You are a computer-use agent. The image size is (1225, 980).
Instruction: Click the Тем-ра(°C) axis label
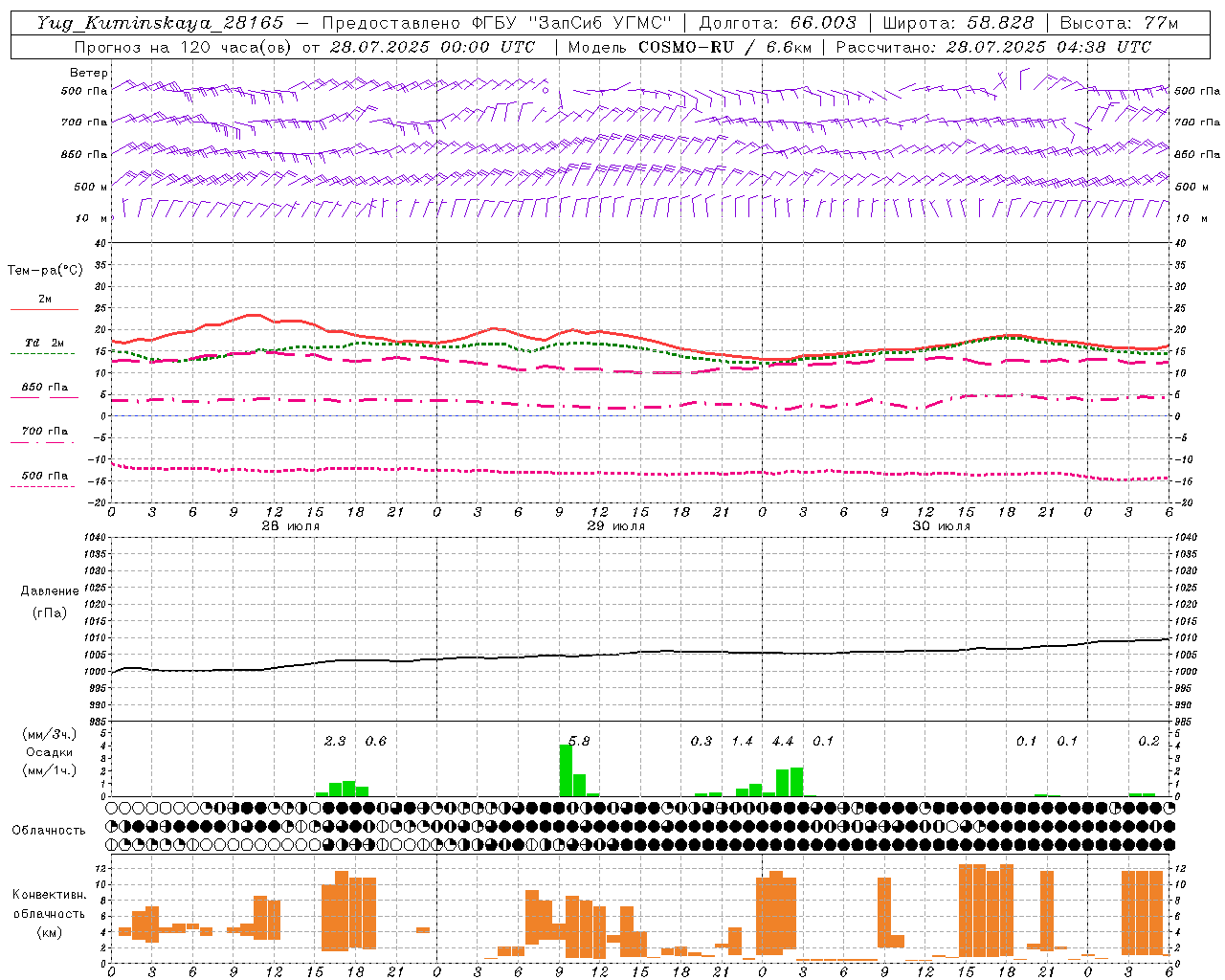click(x=45, y=270)
